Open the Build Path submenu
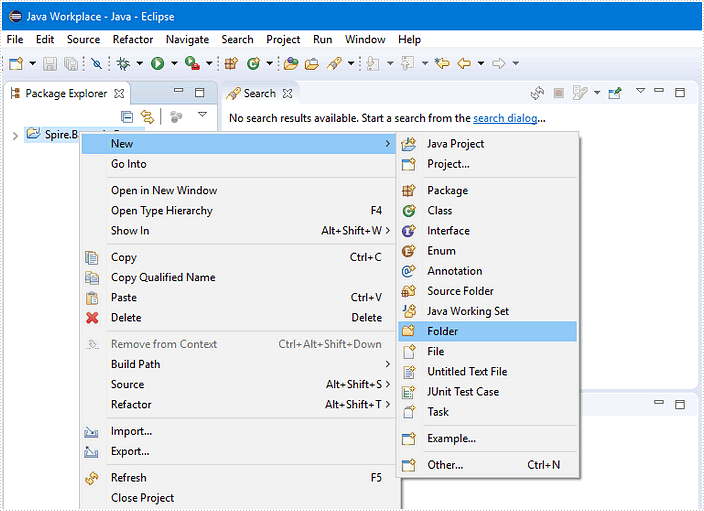Screen dimensions: 704x511 (238, 364)
